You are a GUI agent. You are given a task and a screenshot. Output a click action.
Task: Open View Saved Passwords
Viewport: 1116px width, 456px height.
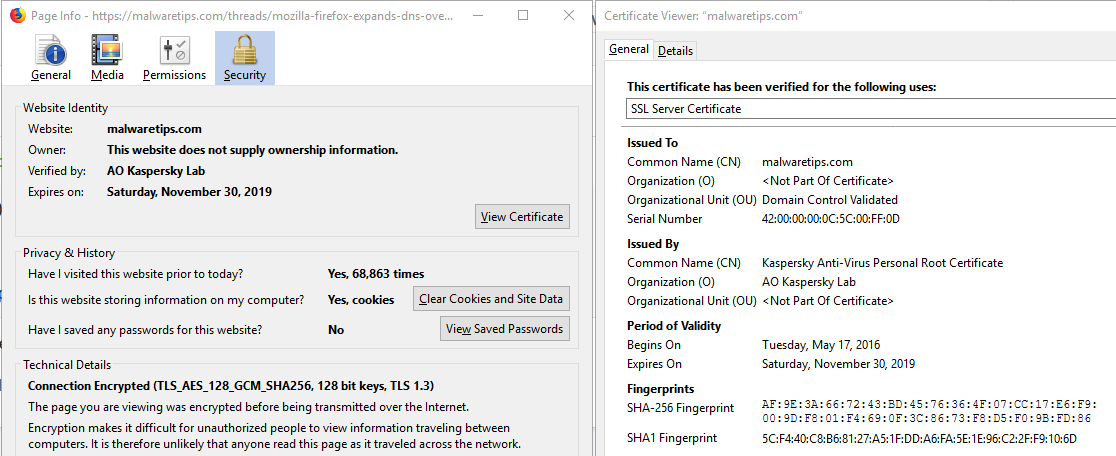[x=505, y=329]
